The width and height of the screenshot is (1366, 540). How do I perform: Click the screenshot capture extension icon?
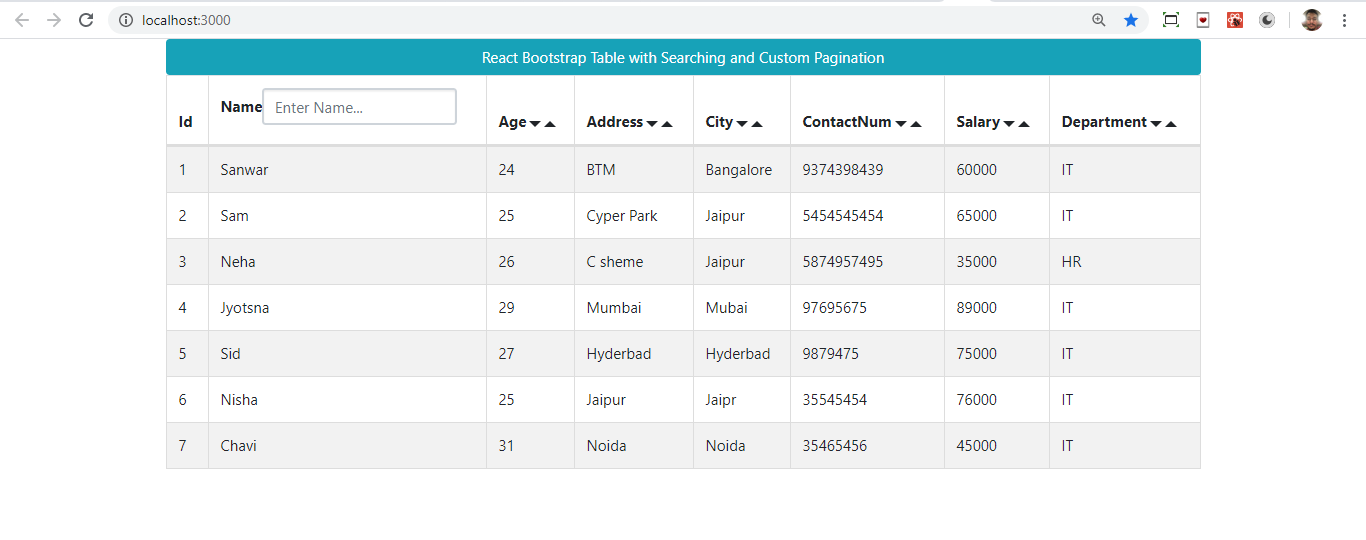pos(1171,20)
